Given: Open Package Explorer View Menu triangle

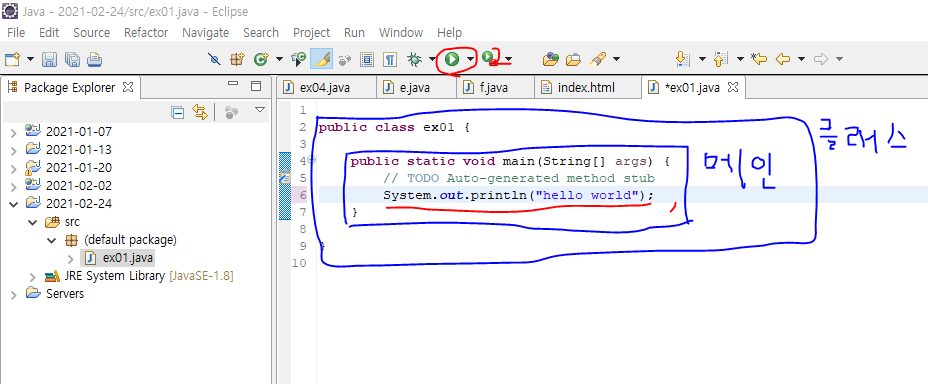Looking at the screenshot, I should 259,110.
